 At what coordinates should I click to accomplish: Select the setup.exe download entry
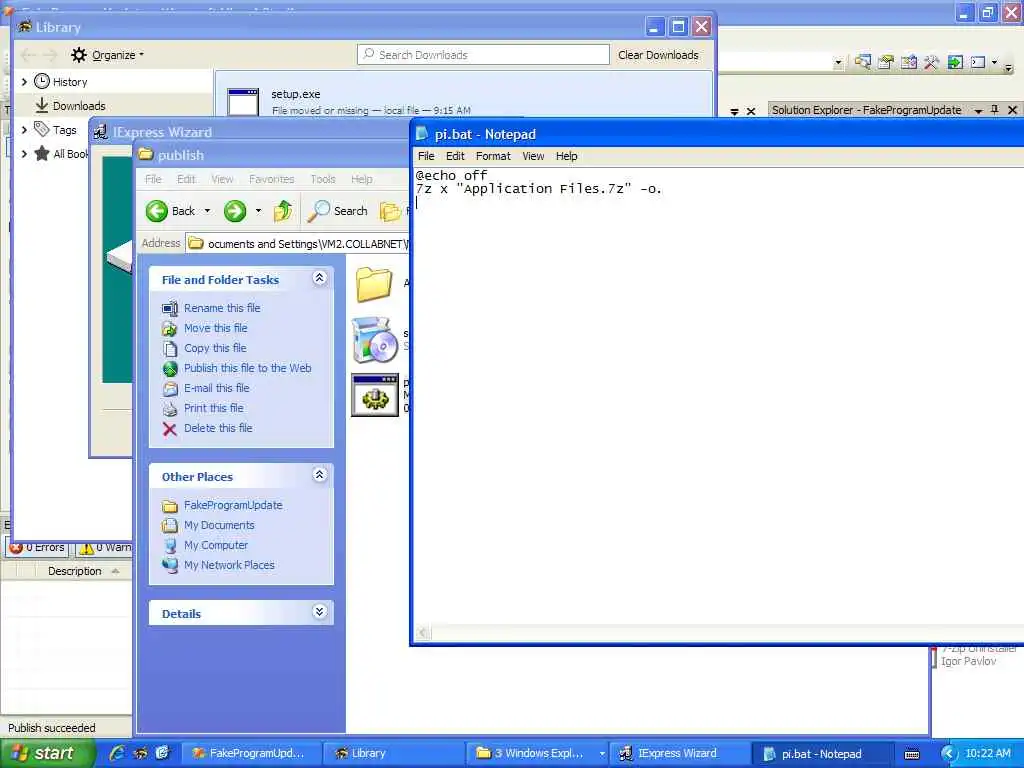click(x=464, y=101)
